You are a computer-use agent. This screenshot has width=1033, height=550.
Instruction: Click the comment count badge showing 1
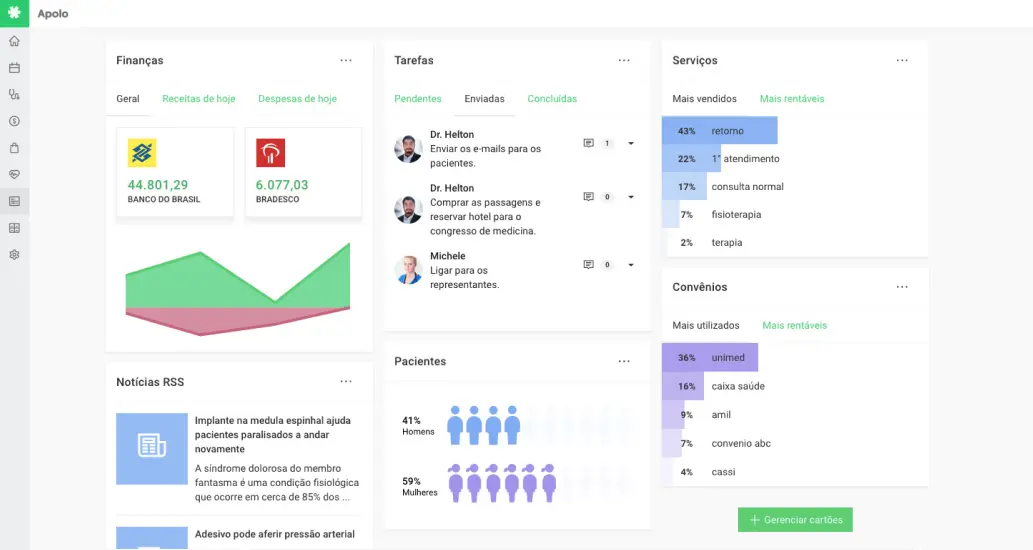[607, 143]
